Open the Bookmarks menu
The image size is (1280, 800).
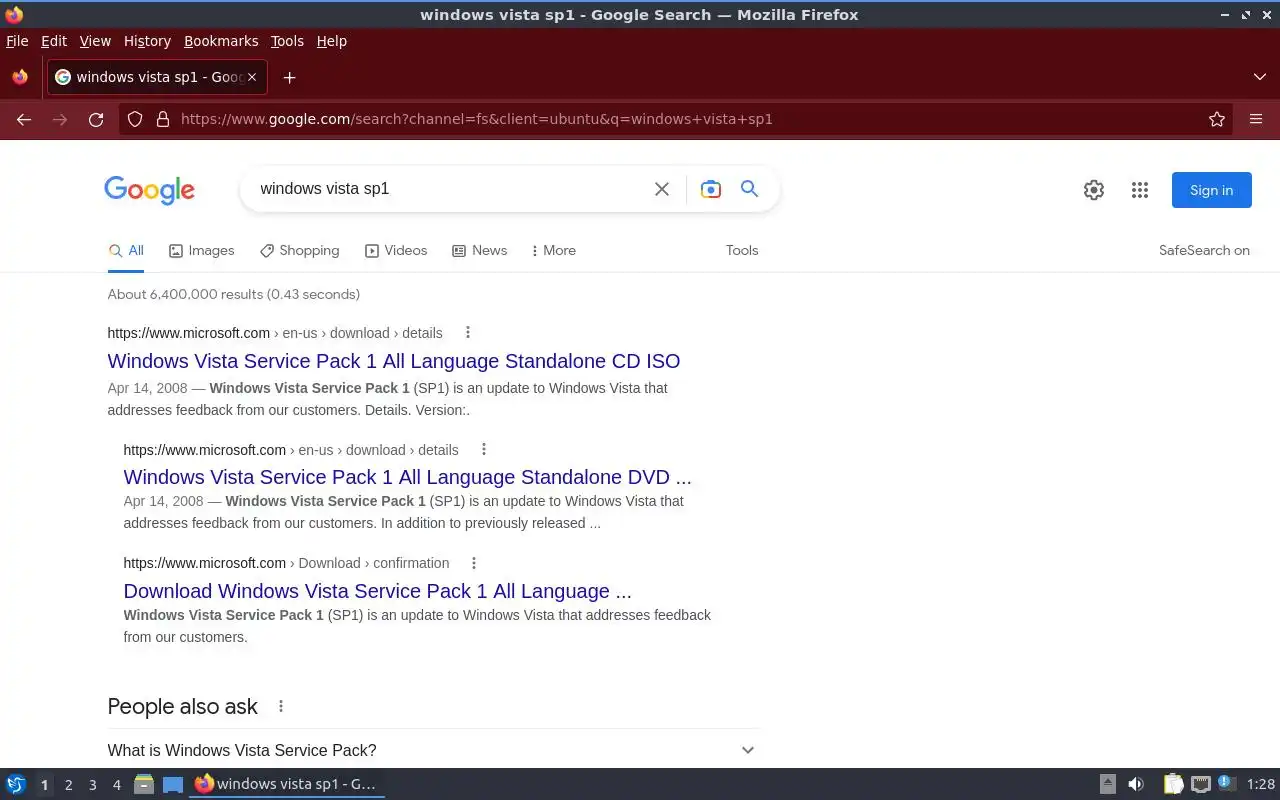coord(221,41)
